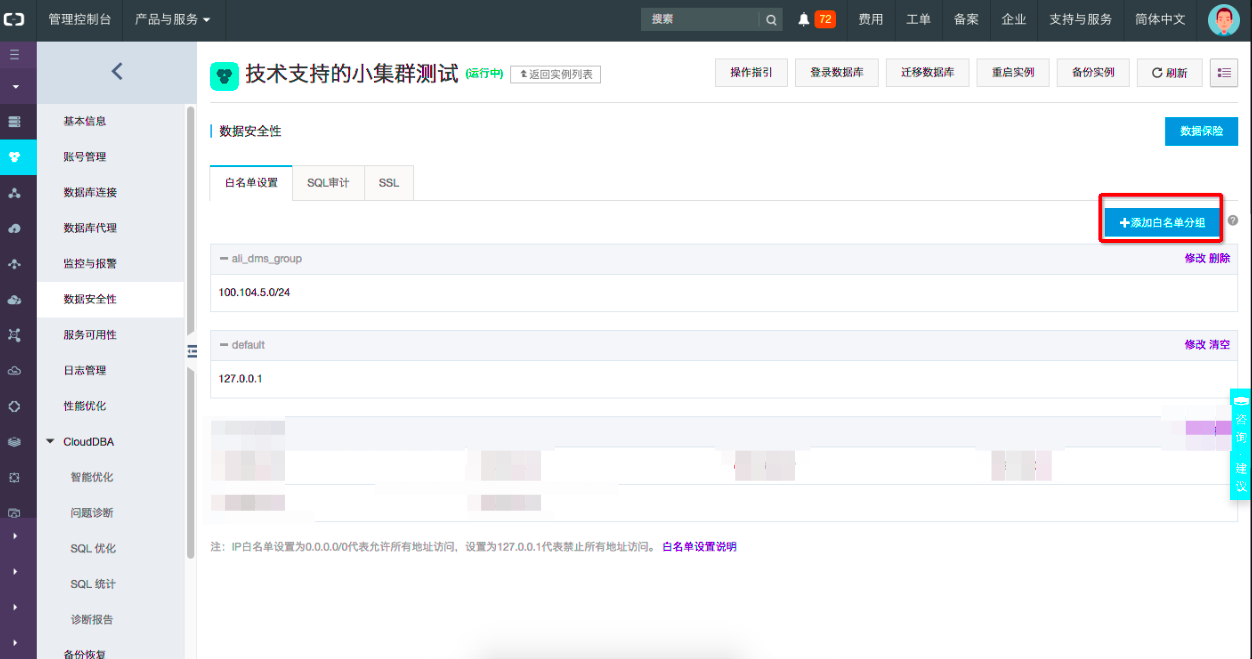This screenshot has width=1252, height=659.
Task: Click the server stack icon in the left rail
Action: [x=14, y=122]
